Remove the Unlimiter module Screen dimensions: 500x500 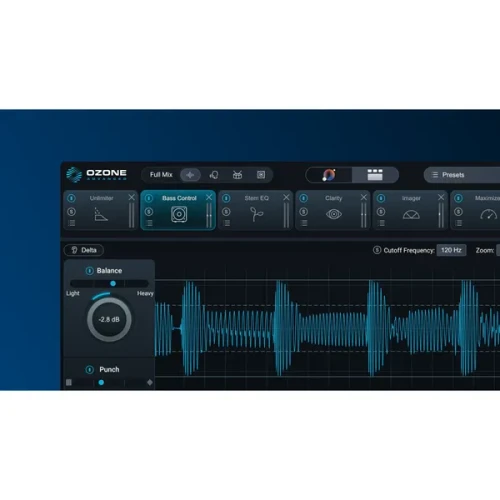coord(132,197)
